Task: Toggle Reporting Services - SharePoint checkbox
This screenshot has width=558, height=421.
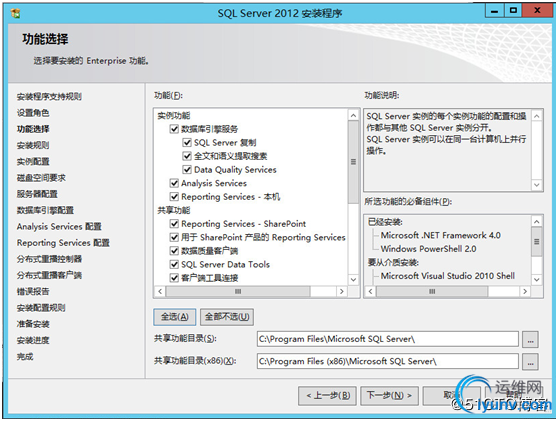Action: [x=174, y=224]
